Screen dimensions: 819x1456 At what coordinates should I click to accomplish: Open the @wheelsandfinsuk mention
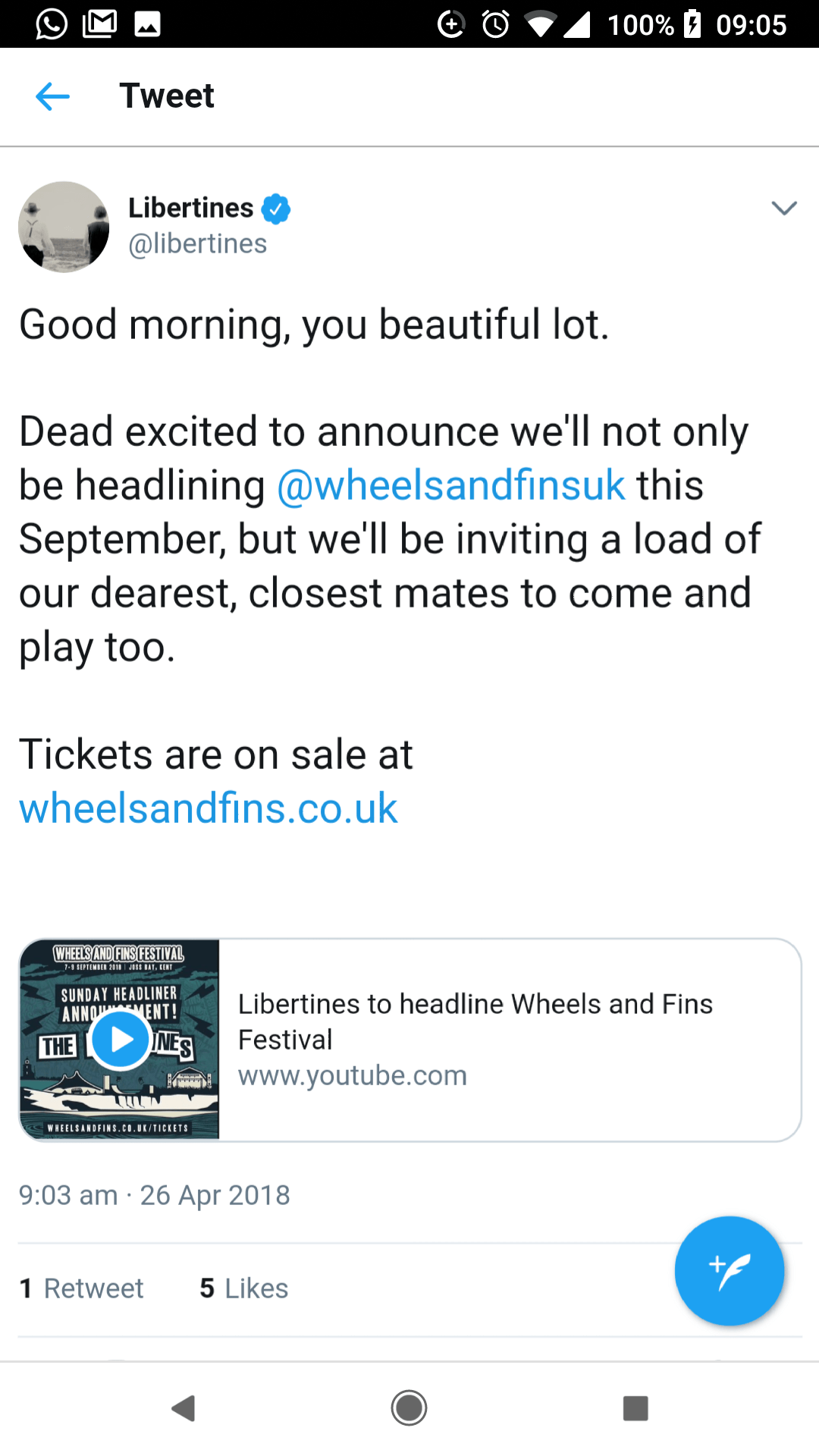click(x=451, y=485)
